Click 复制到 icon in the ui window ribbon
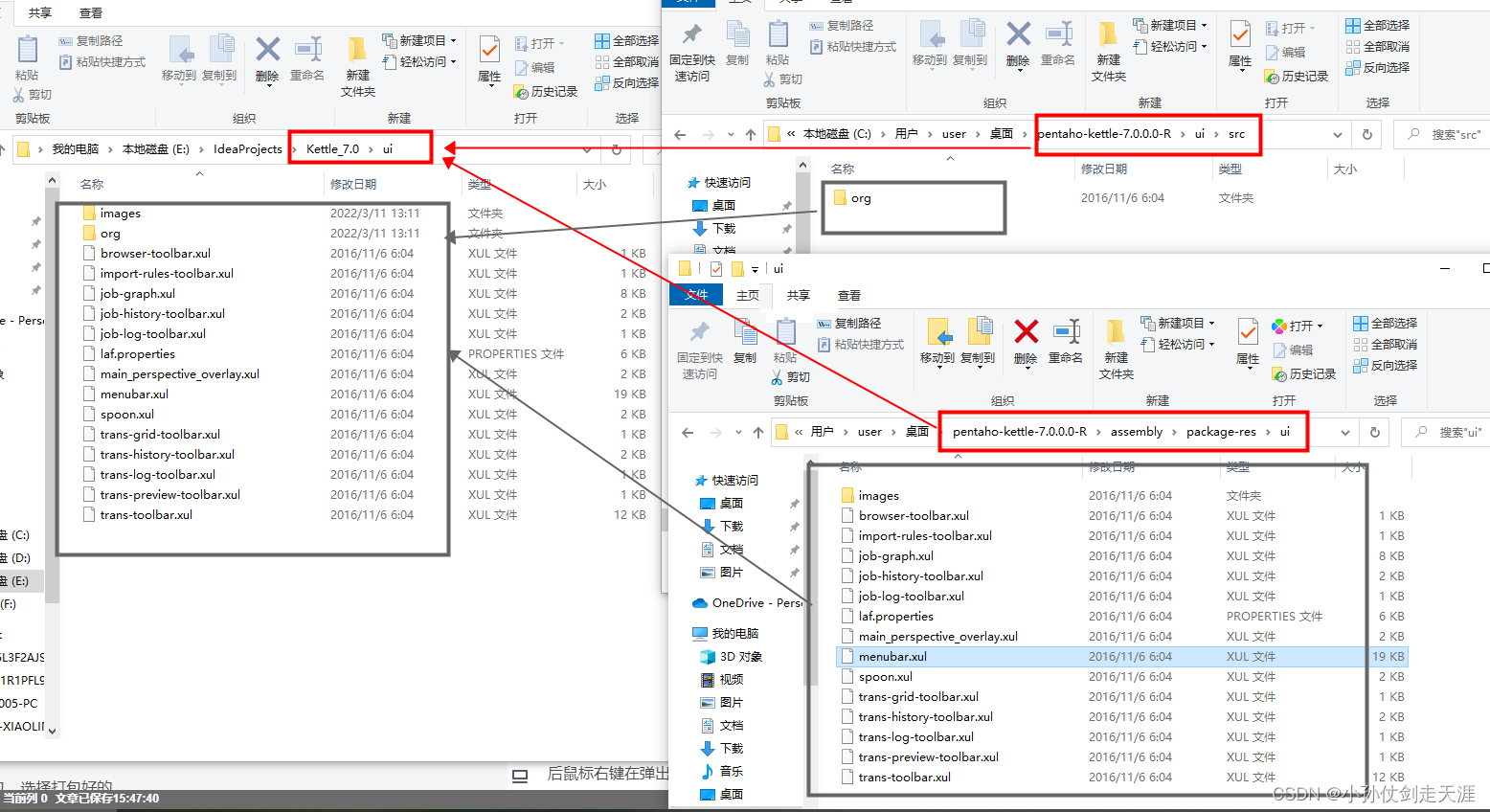 979,332
